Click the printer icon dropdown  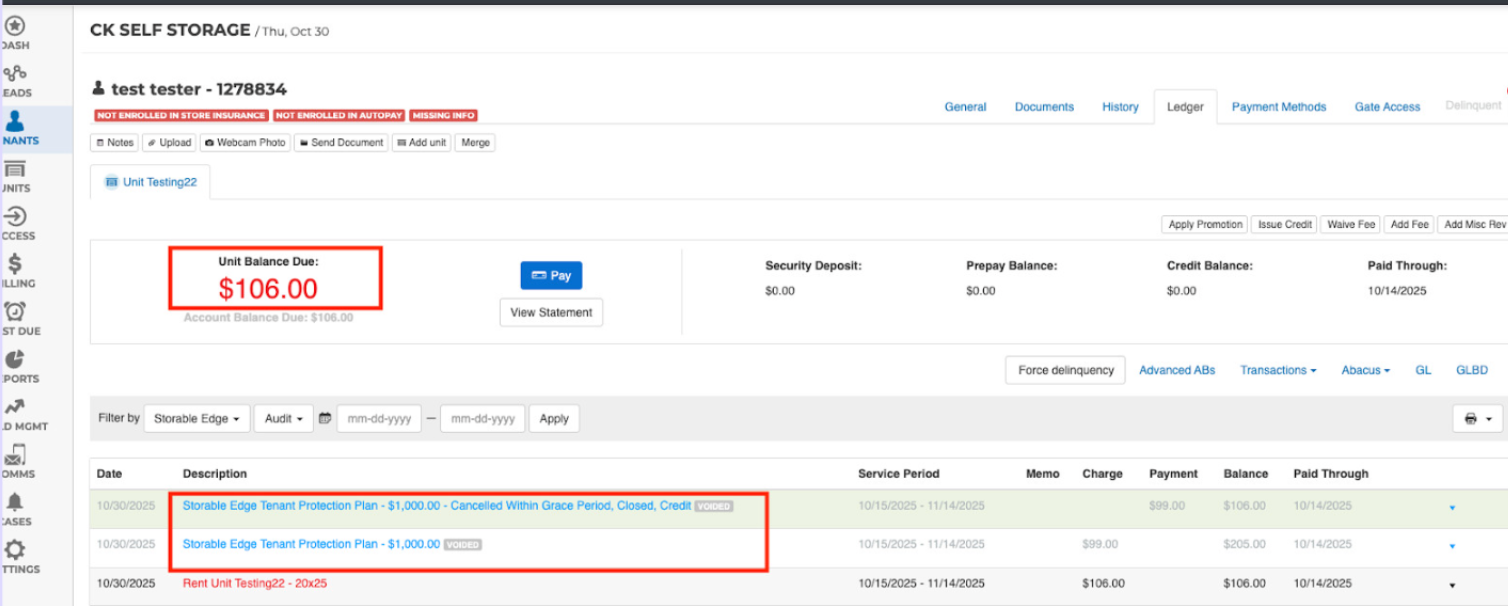[1477, 419]
